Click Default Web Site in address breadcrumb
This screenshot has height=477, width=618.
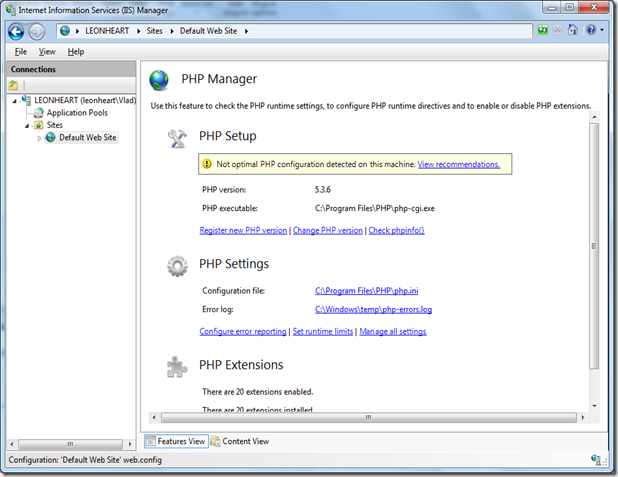click(x=208, y=31)
